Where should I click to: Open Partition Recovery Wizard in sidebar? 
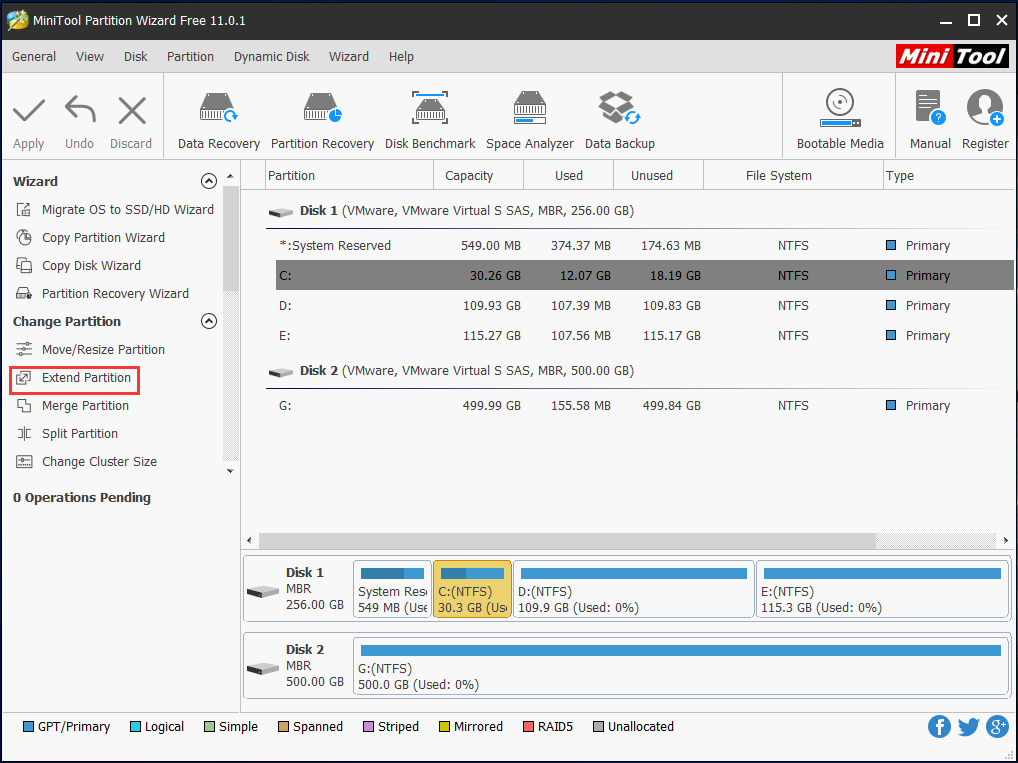click(102, 294)
